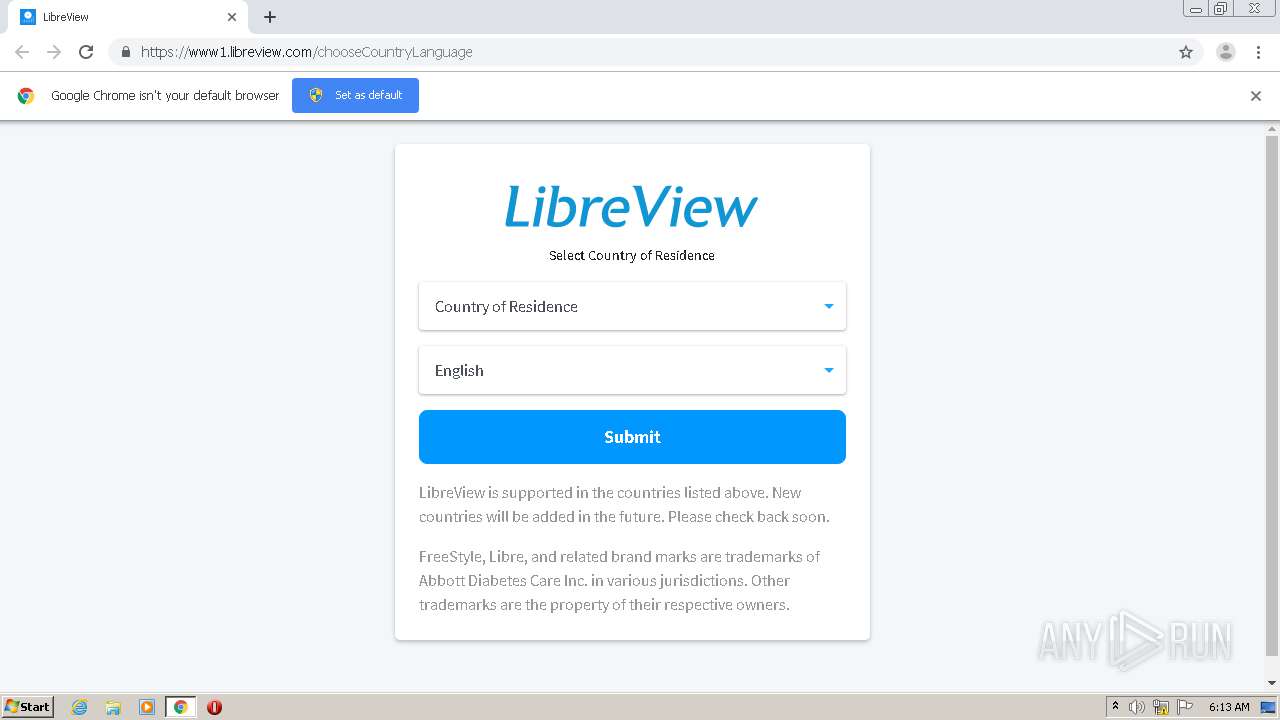
Task: Click the system tray volume icon
Action: (x=1137, y=707)
